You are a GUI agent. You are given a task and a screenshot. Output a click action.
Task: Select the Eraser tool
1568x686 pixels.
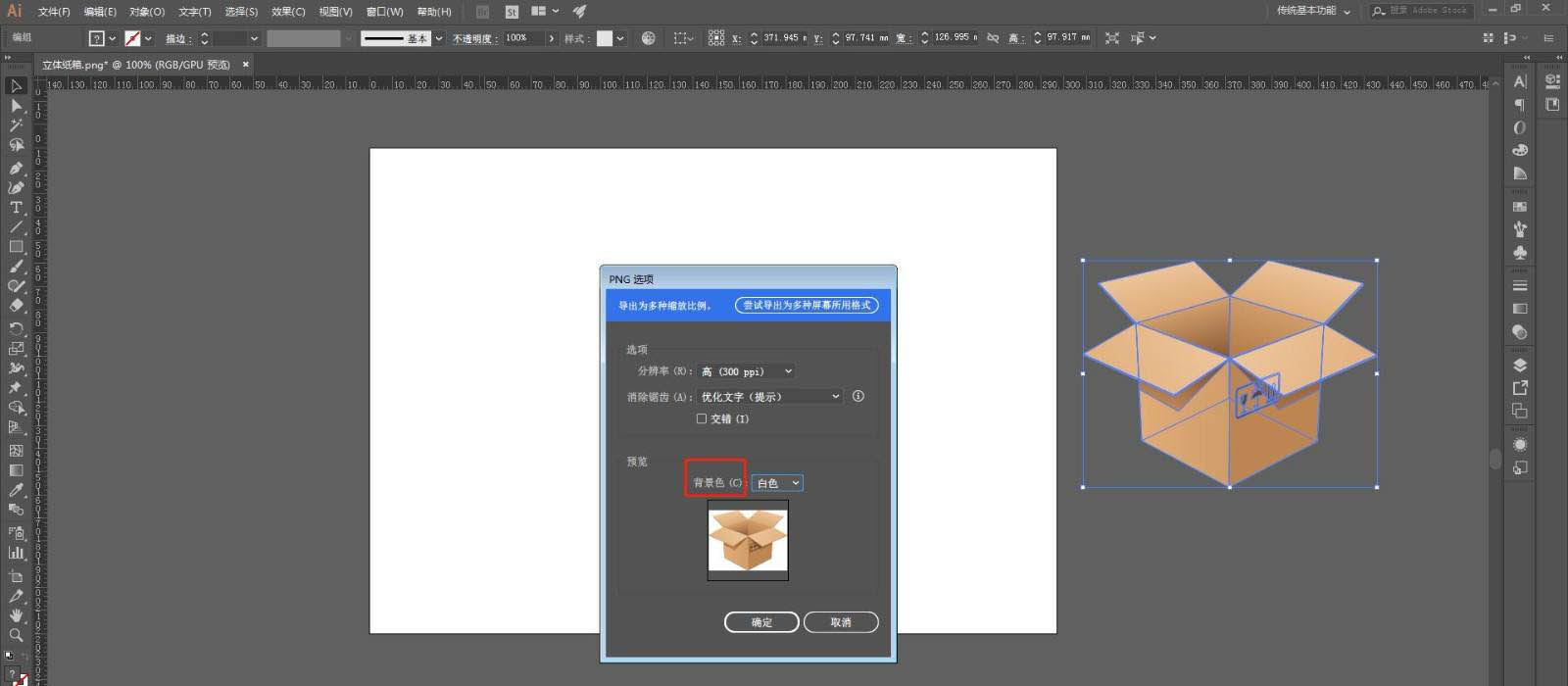[16, 306]
